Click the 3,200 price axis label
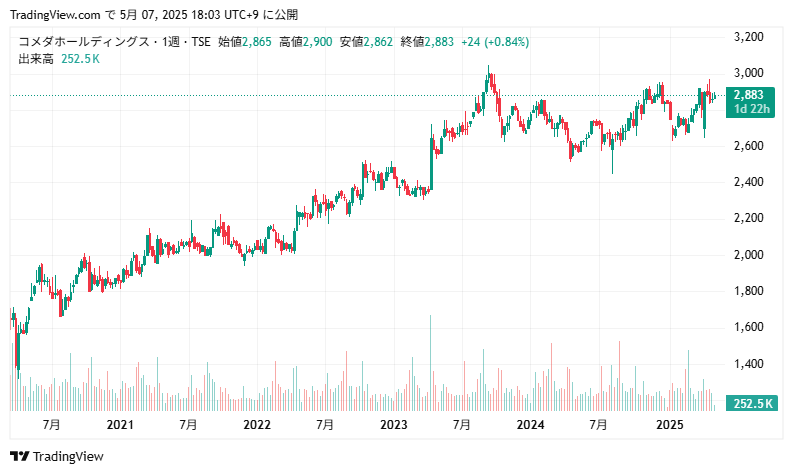The height and width of the screenshot is (474, 793). [x=748, y=36]
